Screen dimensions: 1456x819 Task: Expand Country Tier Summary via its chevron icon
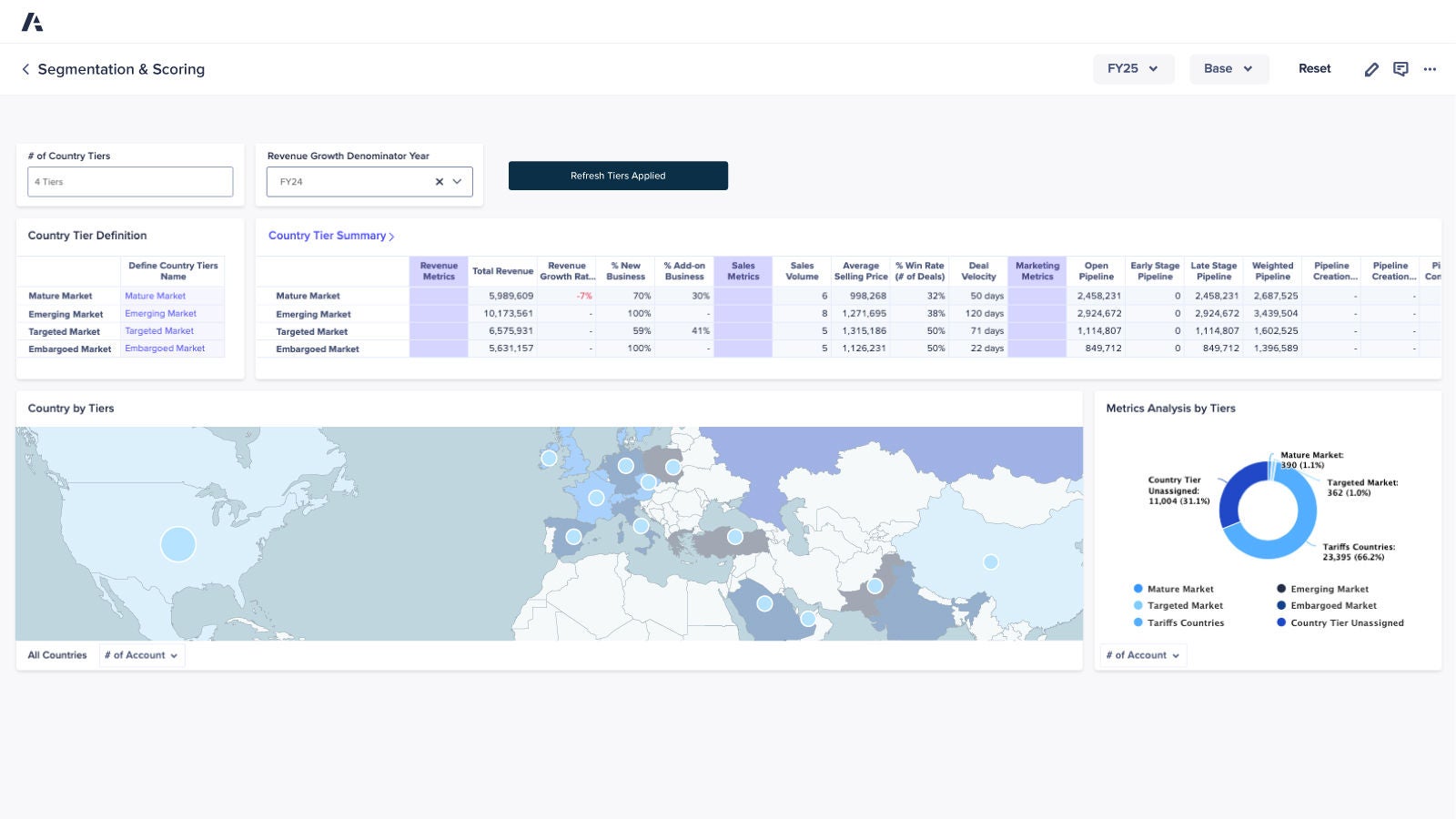tap(391, 236)
